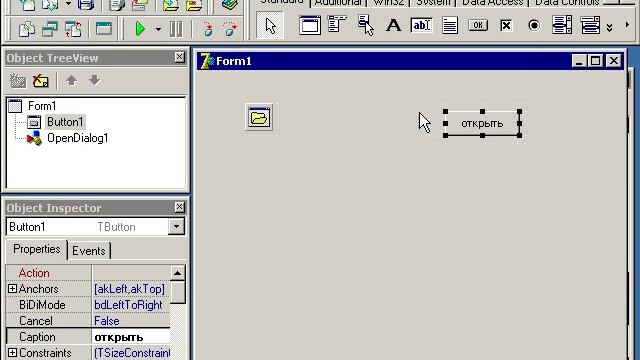Toggle between form and unit view
Screen dimensions: 640x360
73,29
